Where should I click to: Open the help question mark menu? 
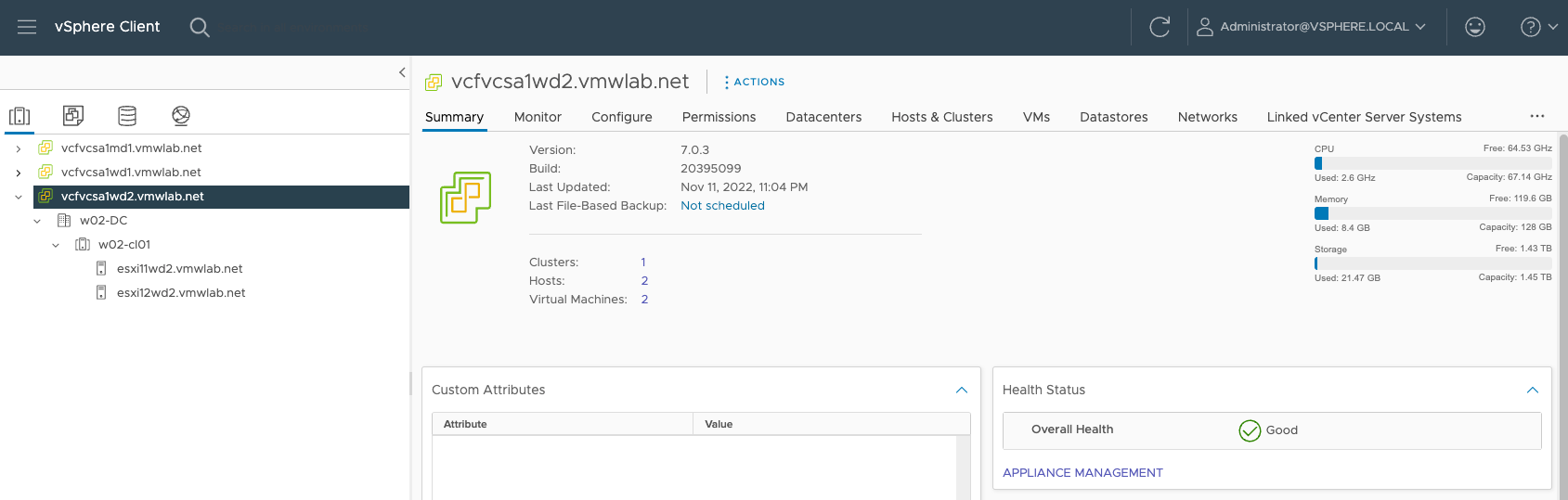(1539, 27)
